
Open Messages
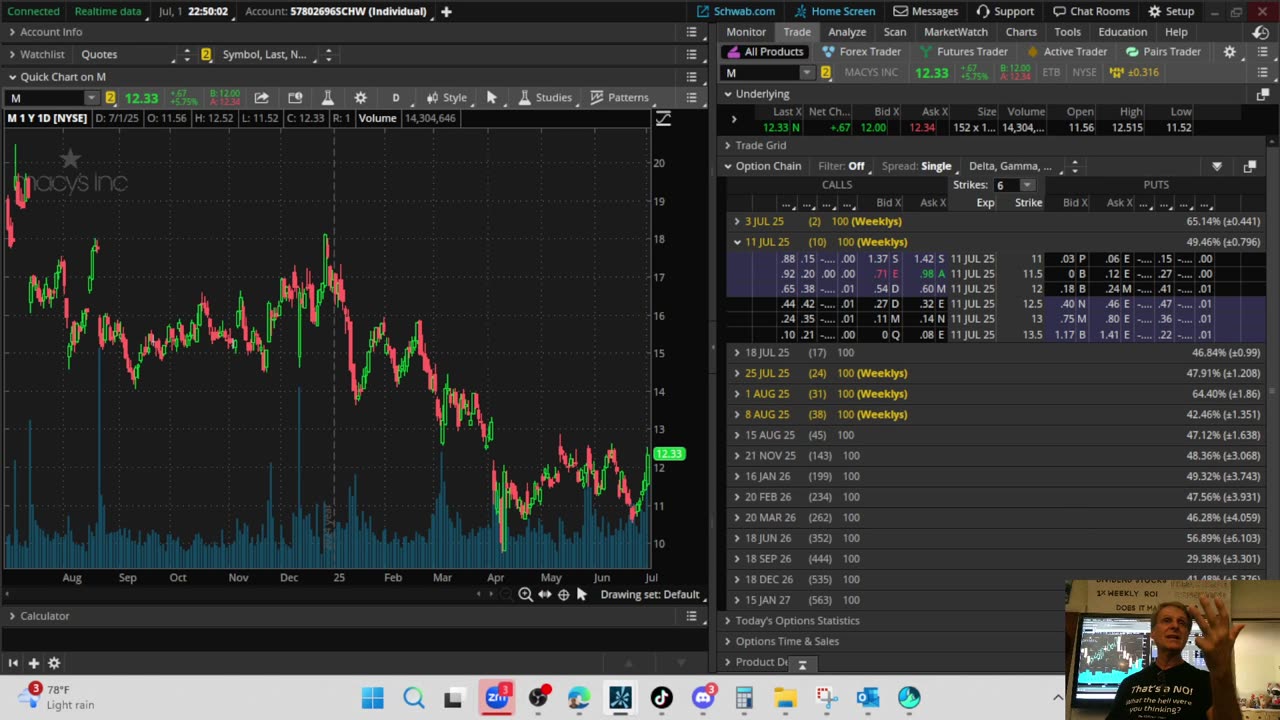click(x=926, y=11)
